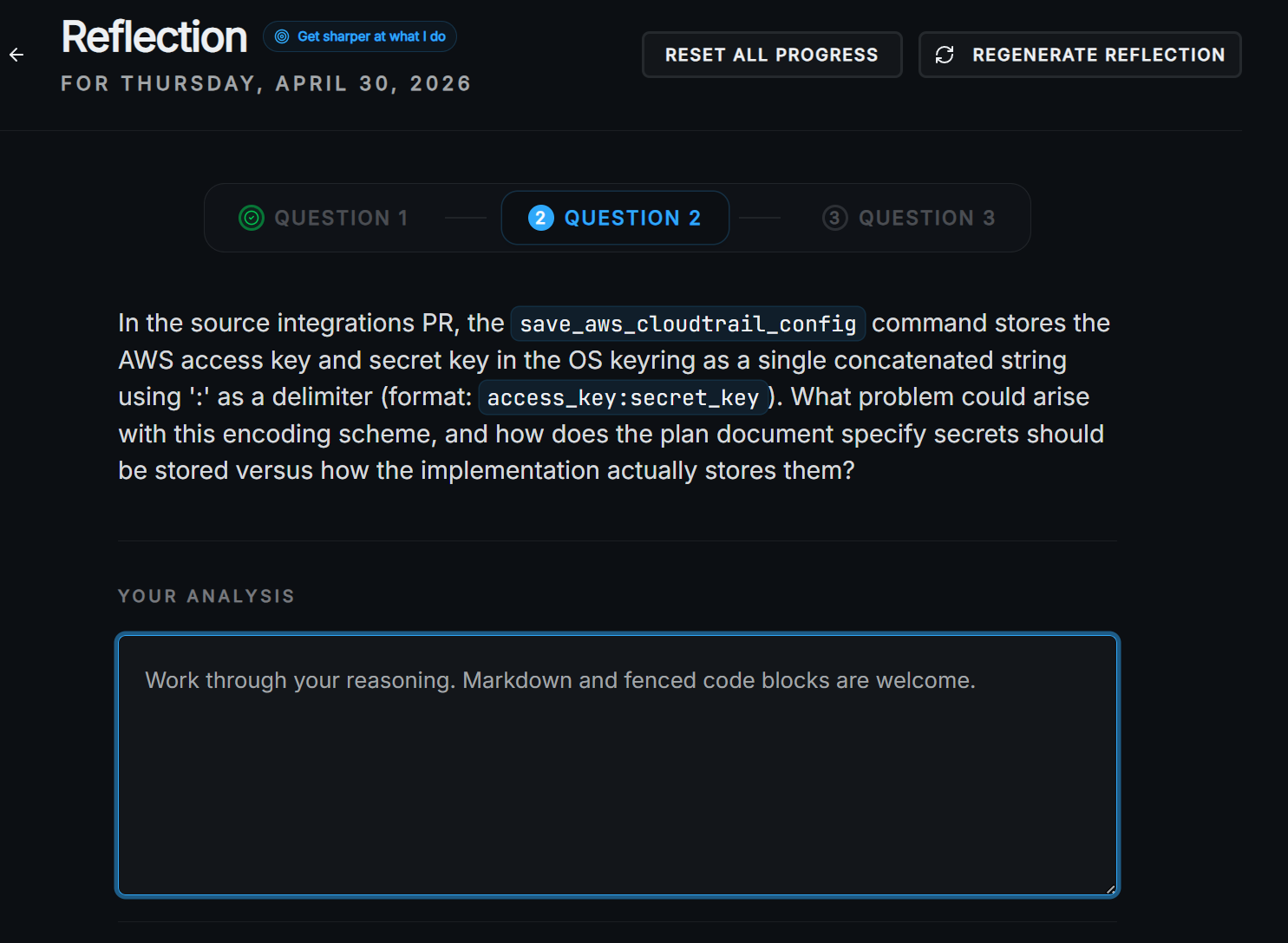The image size is (1288, 943).
Task: Select the Question 2 step
Action: coord(615,218)
